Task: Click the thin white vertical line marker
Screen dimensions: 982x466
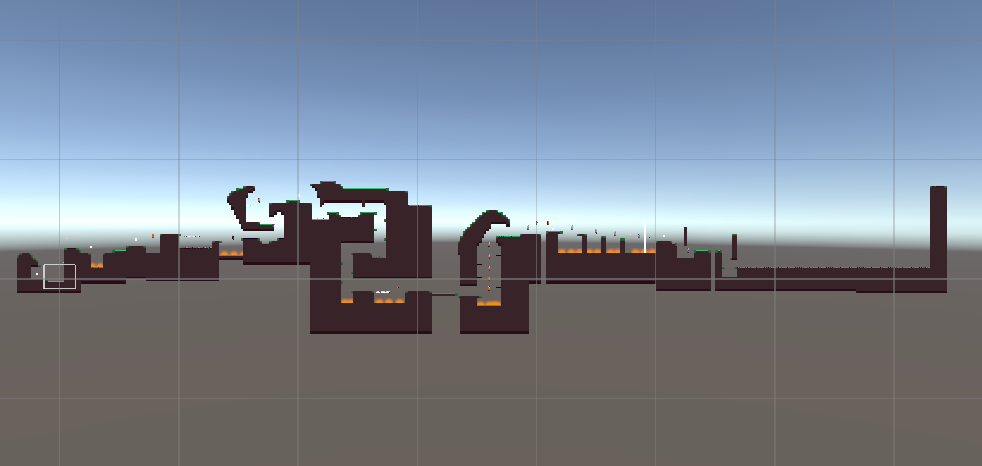Action: (x=644, y=240)
